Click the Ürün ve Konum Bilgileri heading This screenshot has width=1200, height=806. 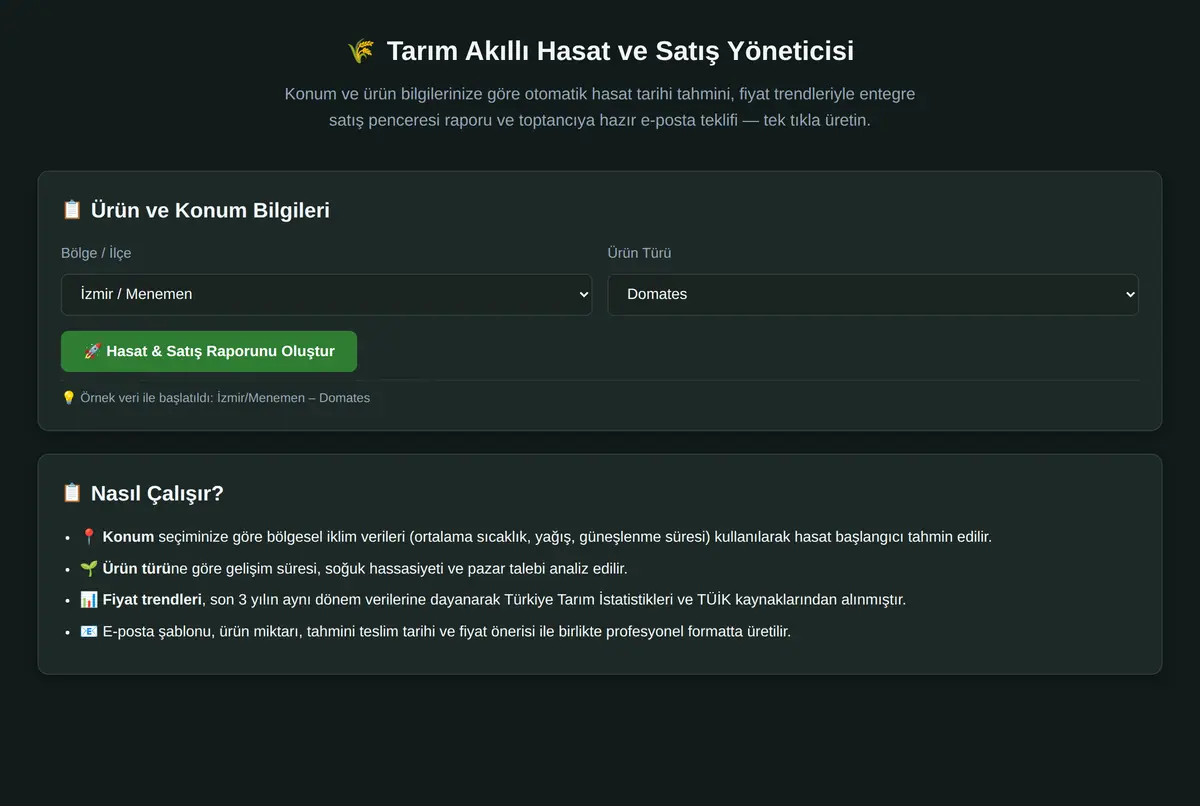pyautogui.click(x=210, y=210)
